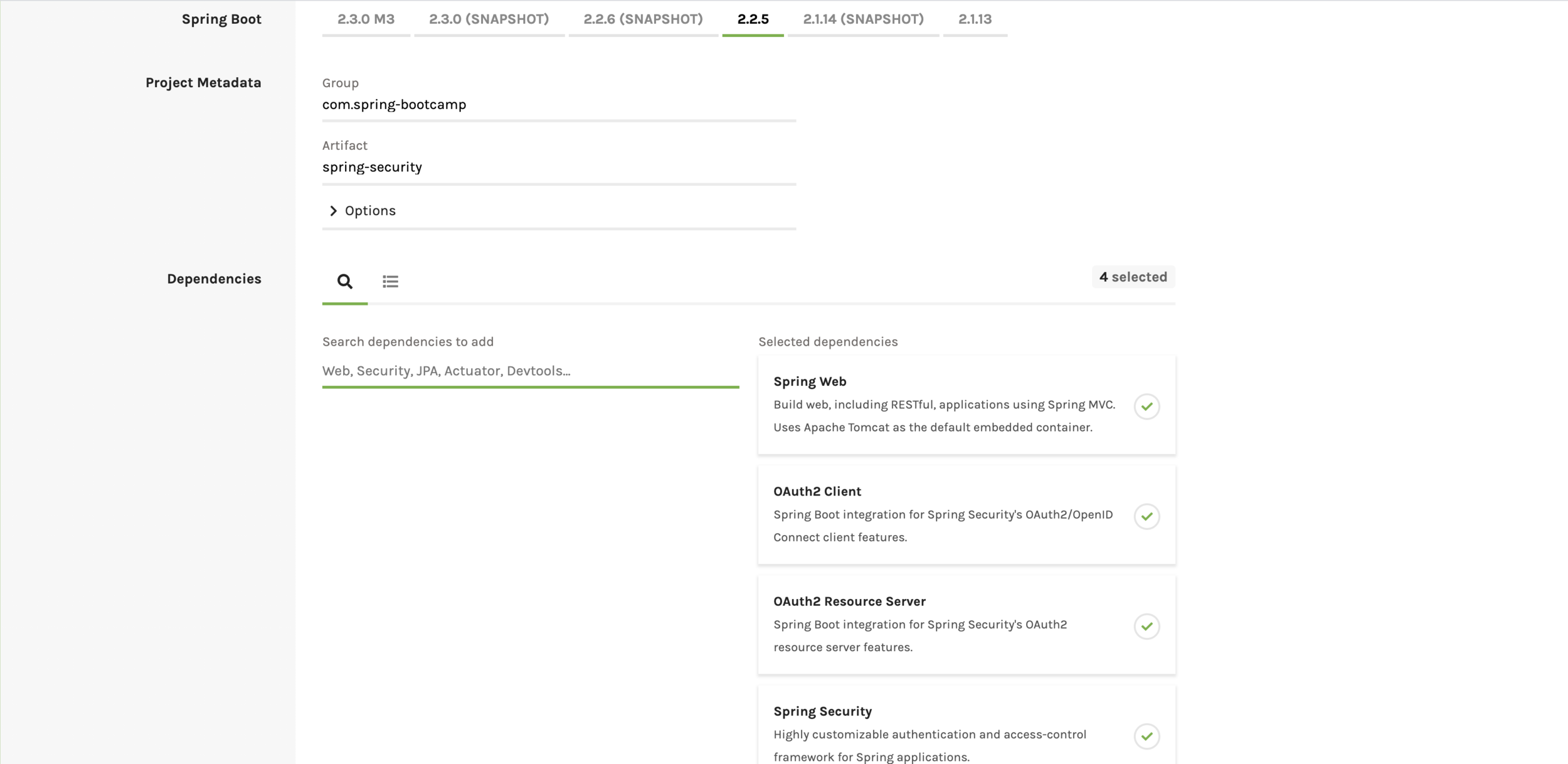The image size is (1568, 764).
Task: Click the Options label text
Action: coord(370,211)
